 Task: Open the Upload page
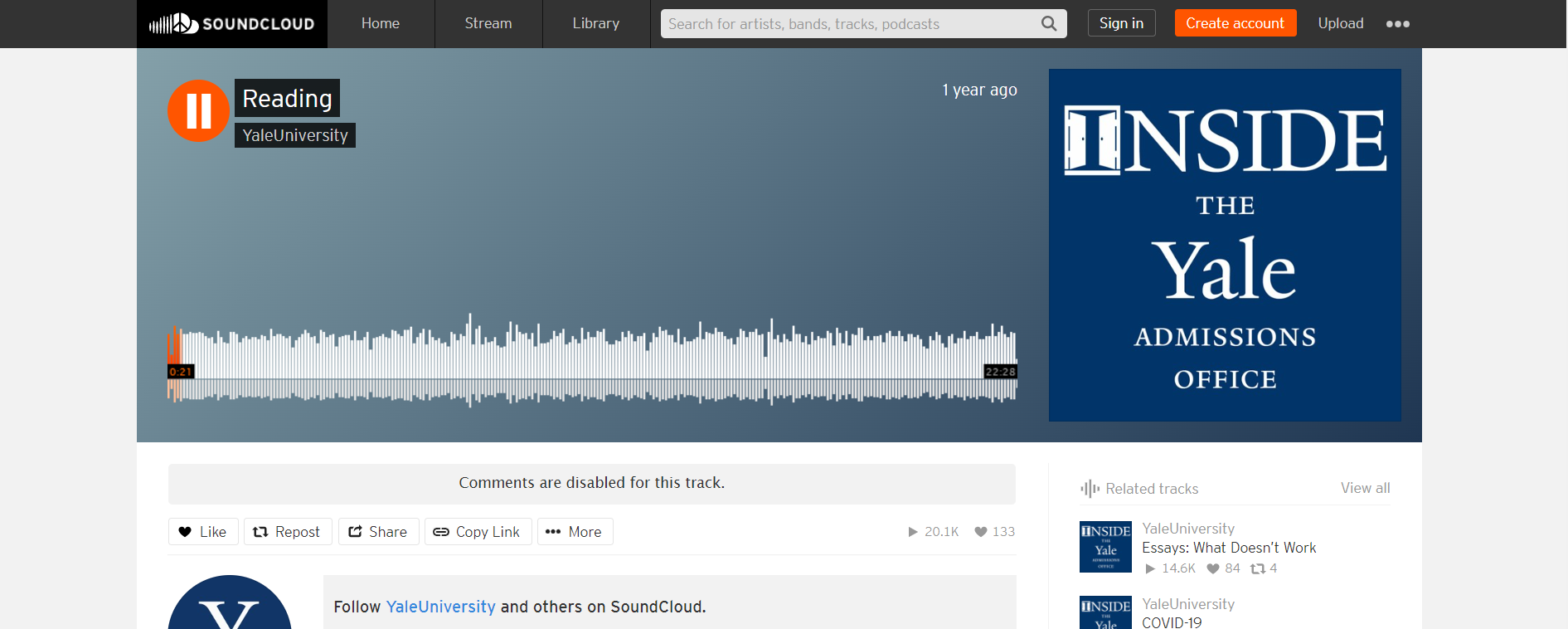[x=1340, y=24]
